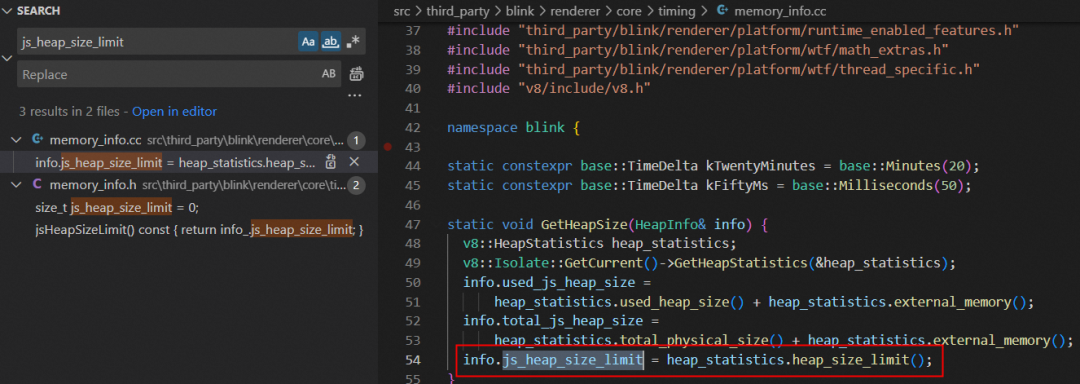The width and height of the screenshot is (1080, 384).
Task: Click the math_extras.h include line
Action: [x=698, y=50]
